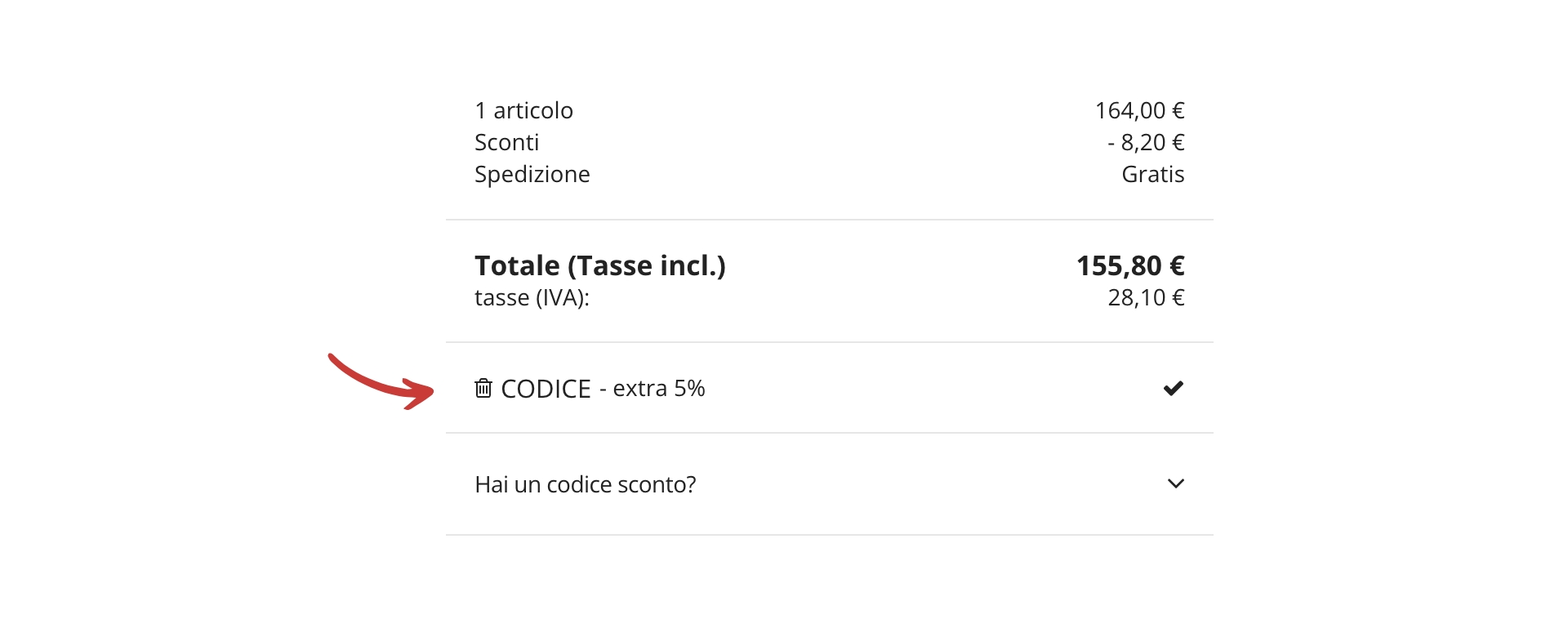Select the "Sconti" row label
Screen dimensions: 1568x637
coord(506,142)
